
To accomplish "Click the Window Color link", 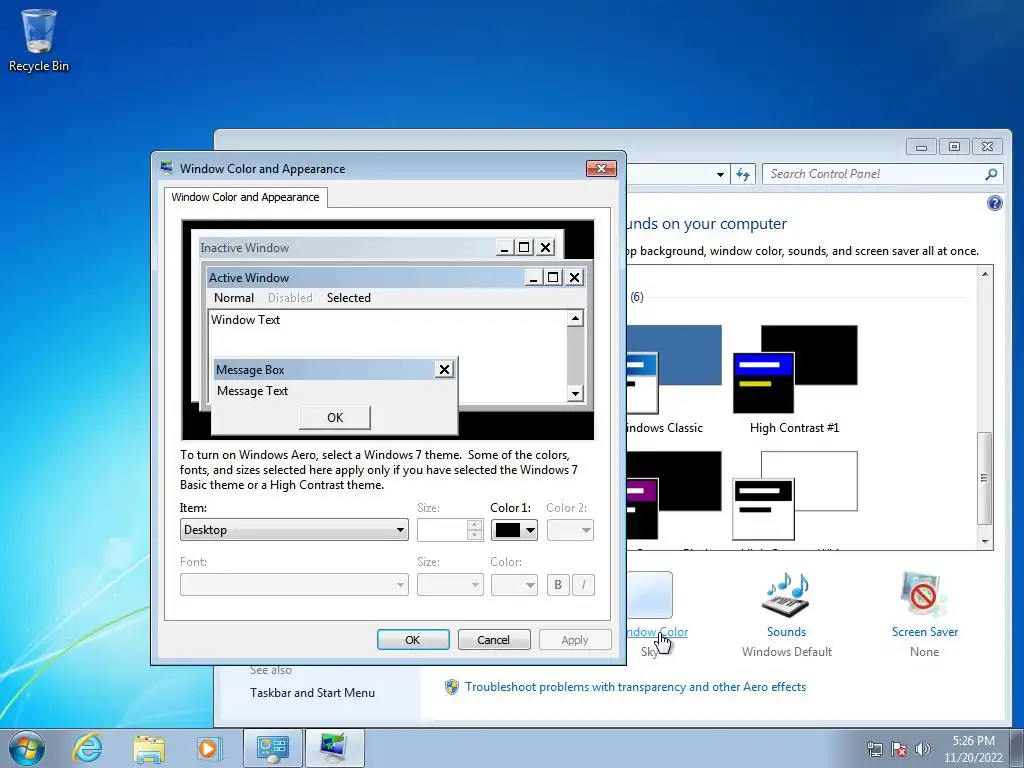I will (657, 632).
